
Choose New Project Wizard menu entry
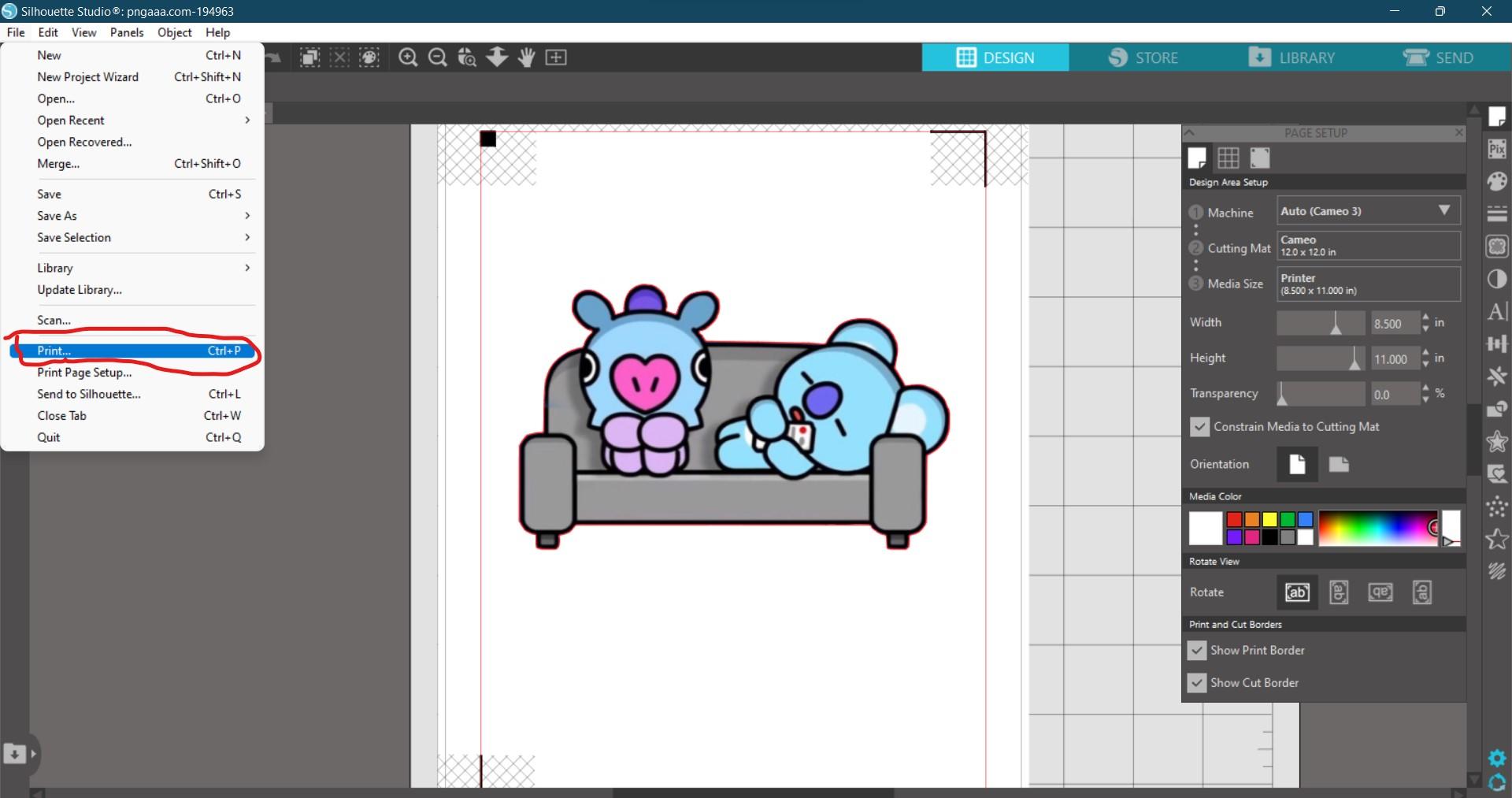click(133, 76)
